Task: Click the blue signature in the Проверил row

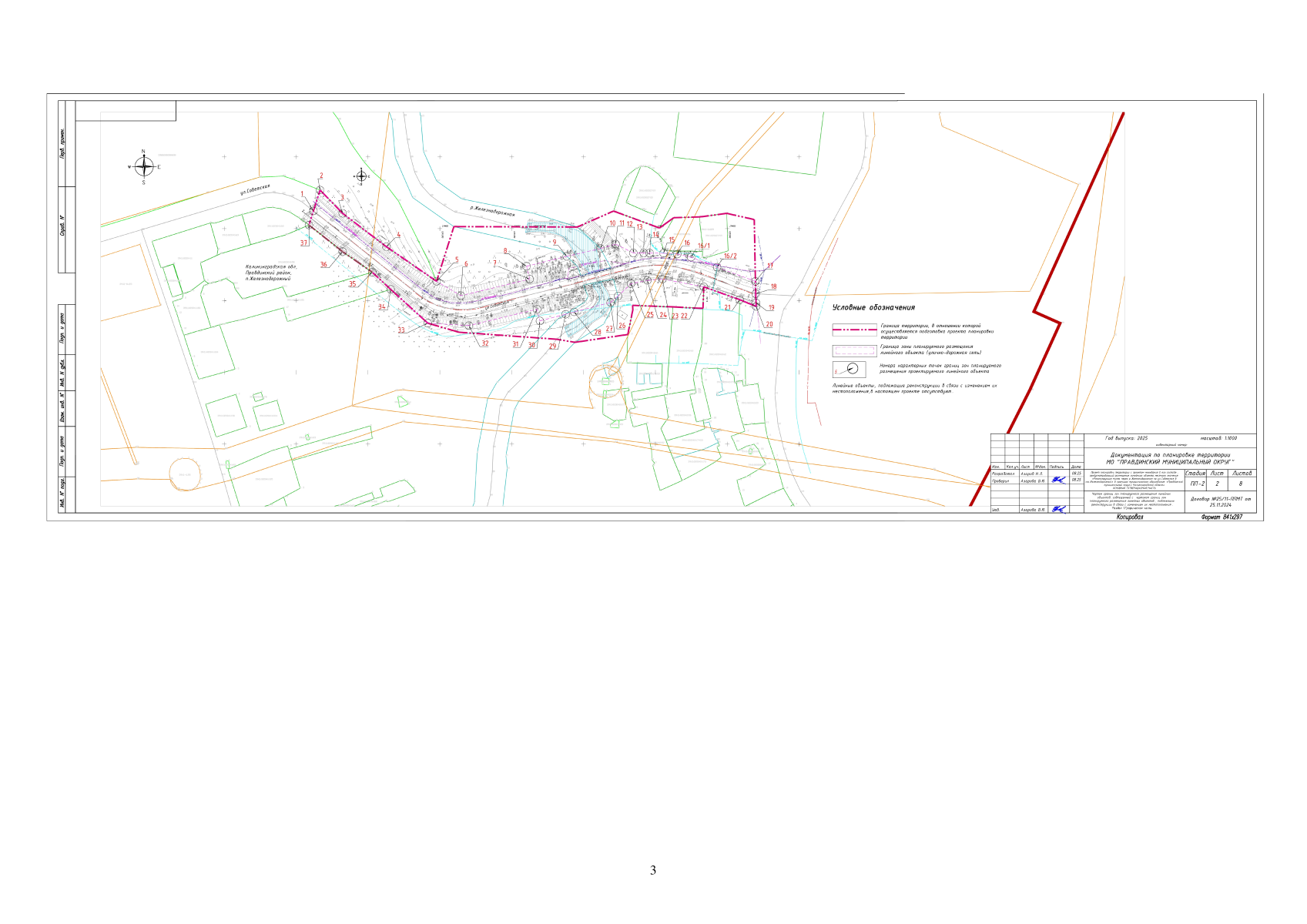Action: pos(1059,480)
